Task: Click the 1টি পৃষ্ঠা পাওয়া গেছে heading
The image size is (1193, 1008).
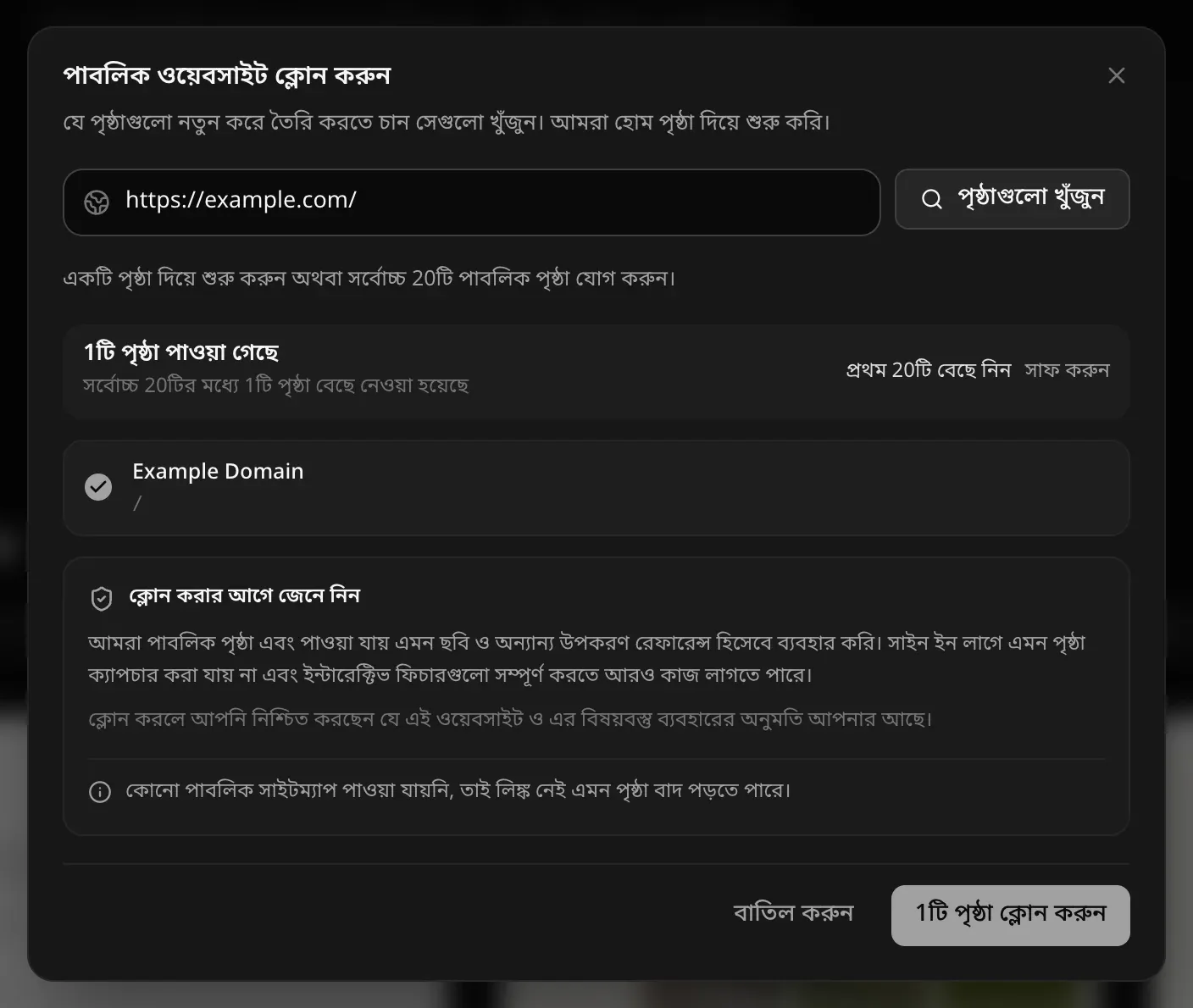Action: pyautogui.click(x=181, y=352)
